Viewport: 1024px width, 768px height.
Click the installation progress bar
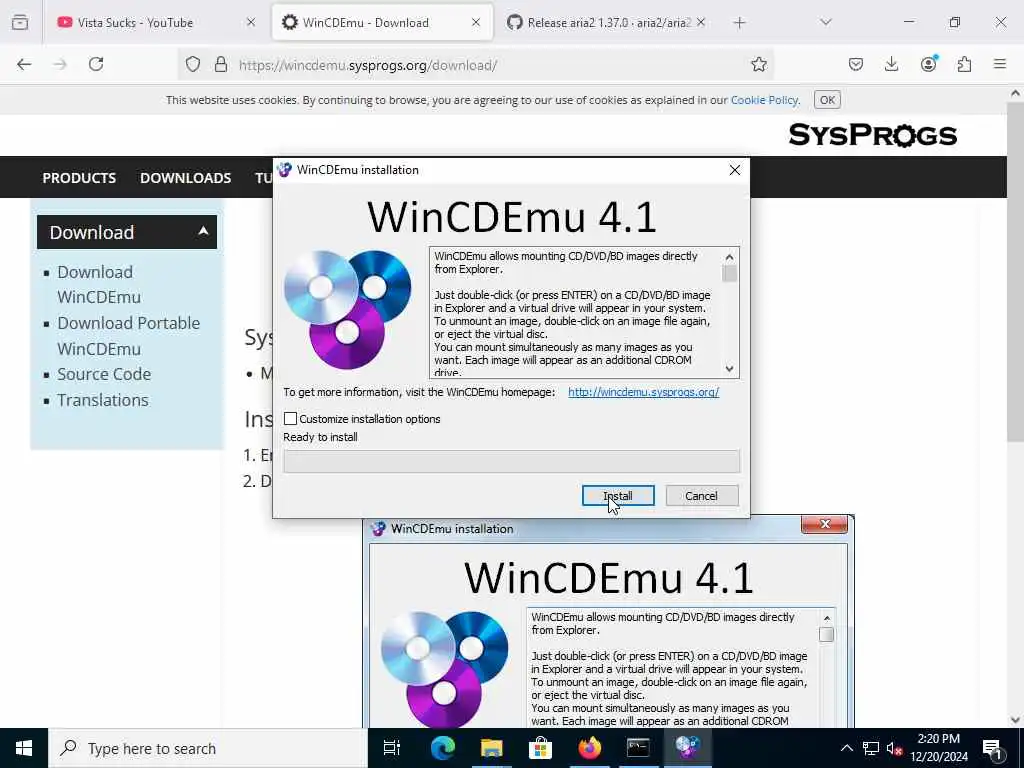[511, 461]
